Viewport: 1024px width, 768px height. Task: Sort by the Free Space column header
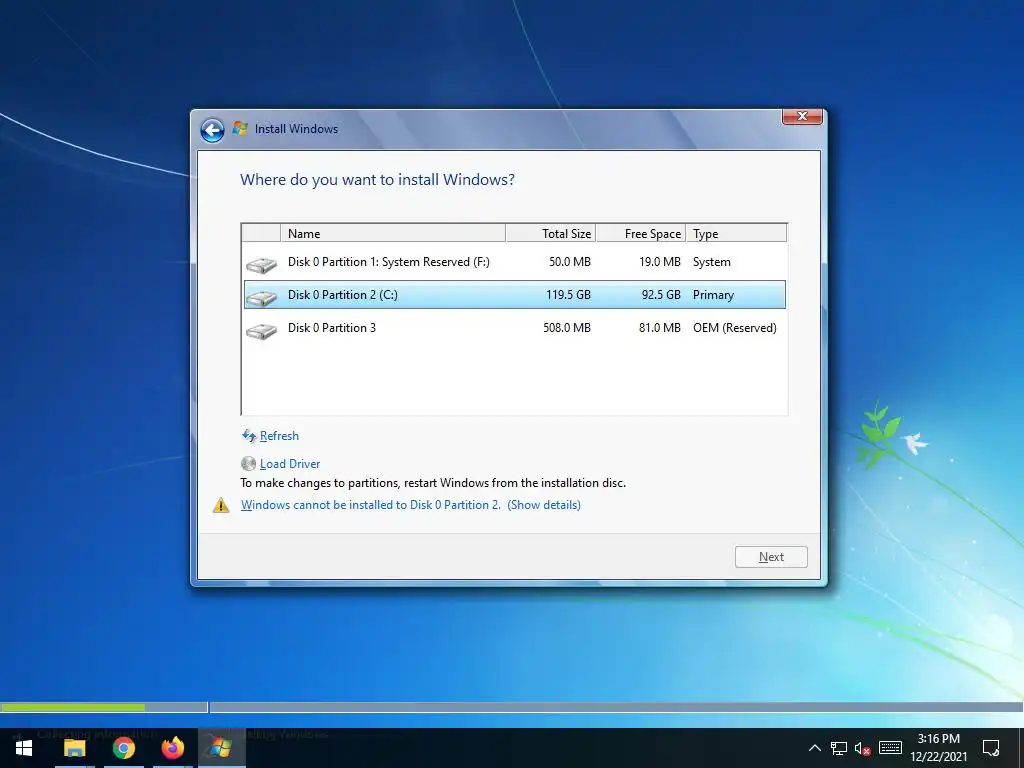coord(641,233)
